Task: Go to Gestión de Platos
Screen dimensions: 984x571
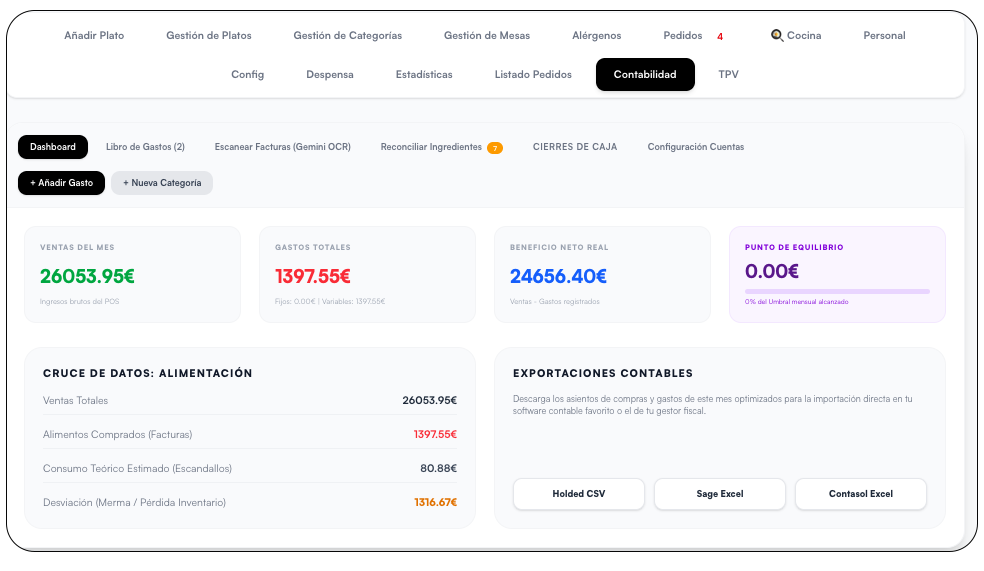Action: pos(209,36)
